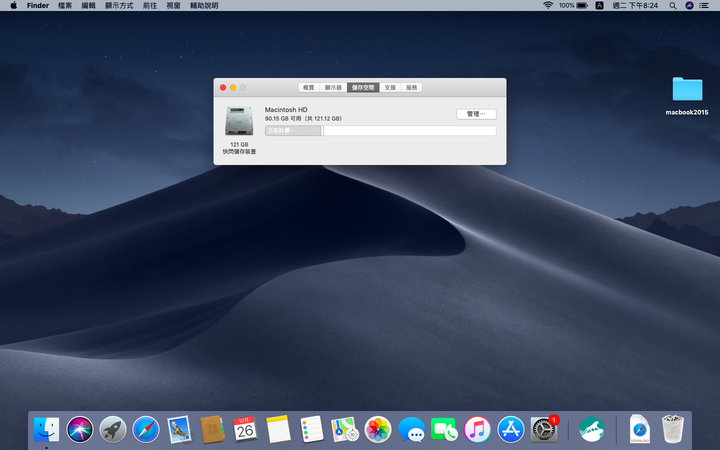Click Macintosh HD label
Image resolution: width=720 pixels, height=450 pixels.
coord(286,109)
